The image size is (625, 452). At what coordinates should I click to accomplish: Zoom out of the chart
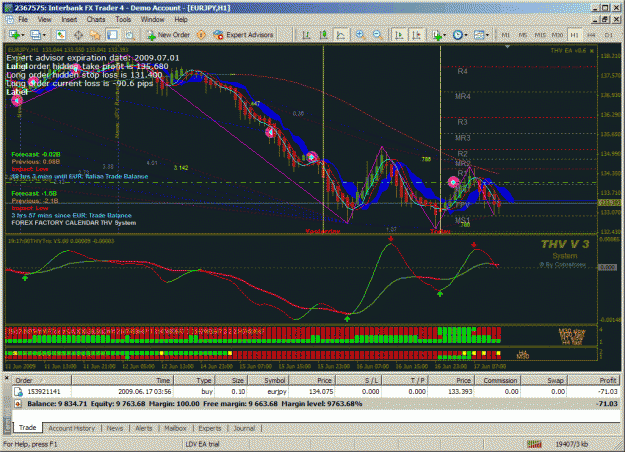pyautogui.click(x=377, y=35)
